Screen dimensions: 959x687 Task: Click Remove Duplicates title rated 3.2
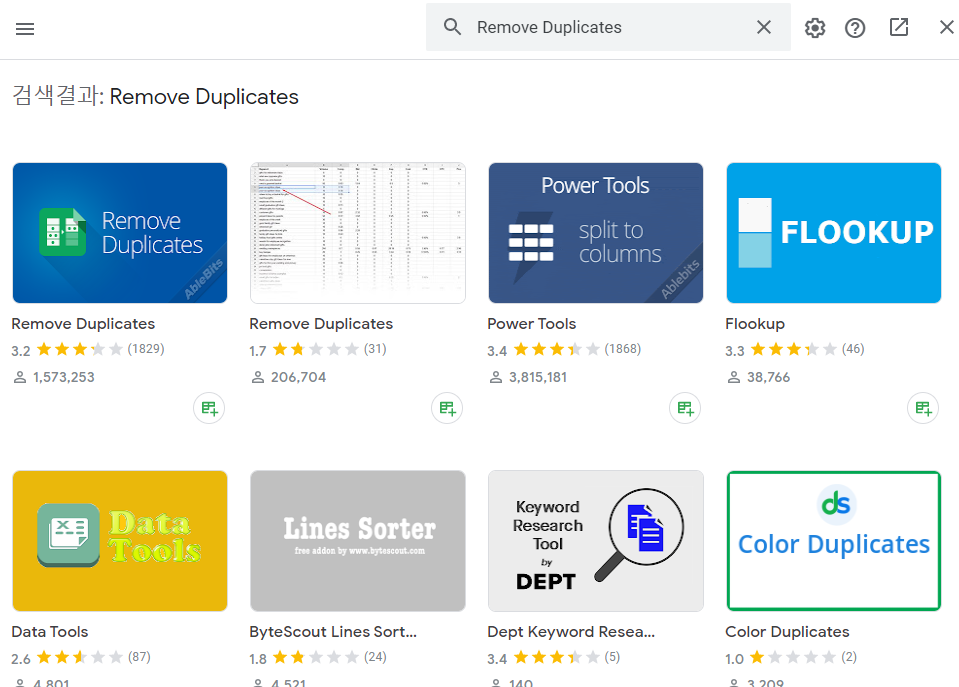pos(83,324)
